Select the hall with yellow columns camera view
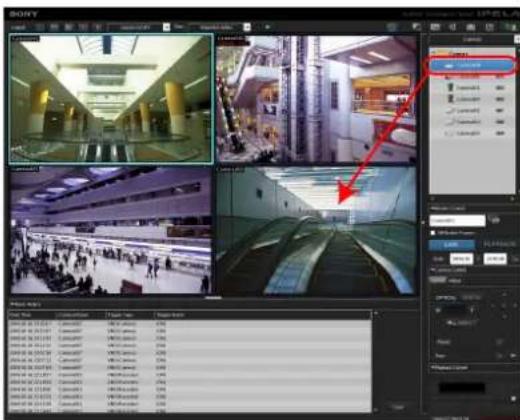Image resolution: width=520 pixels, height=420 pixels. [111, 99]
